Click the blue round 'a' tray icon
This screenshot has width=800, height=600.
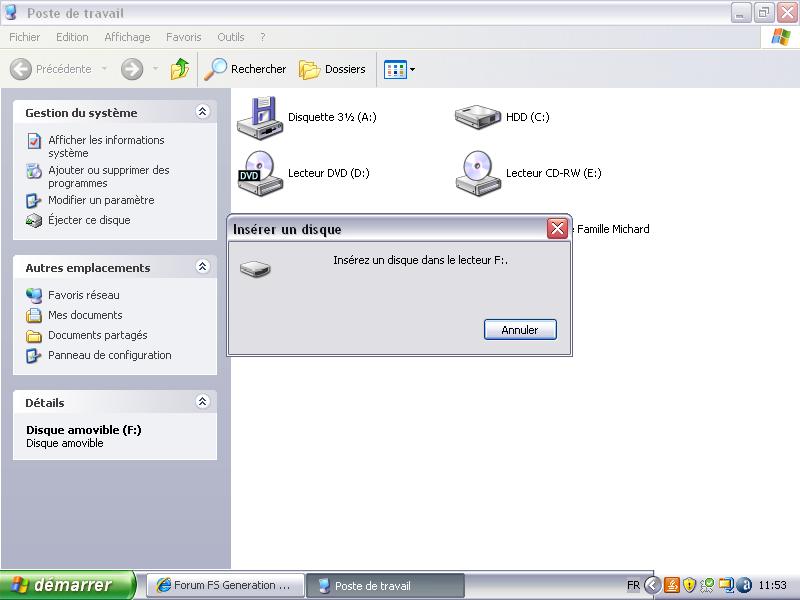744,585
